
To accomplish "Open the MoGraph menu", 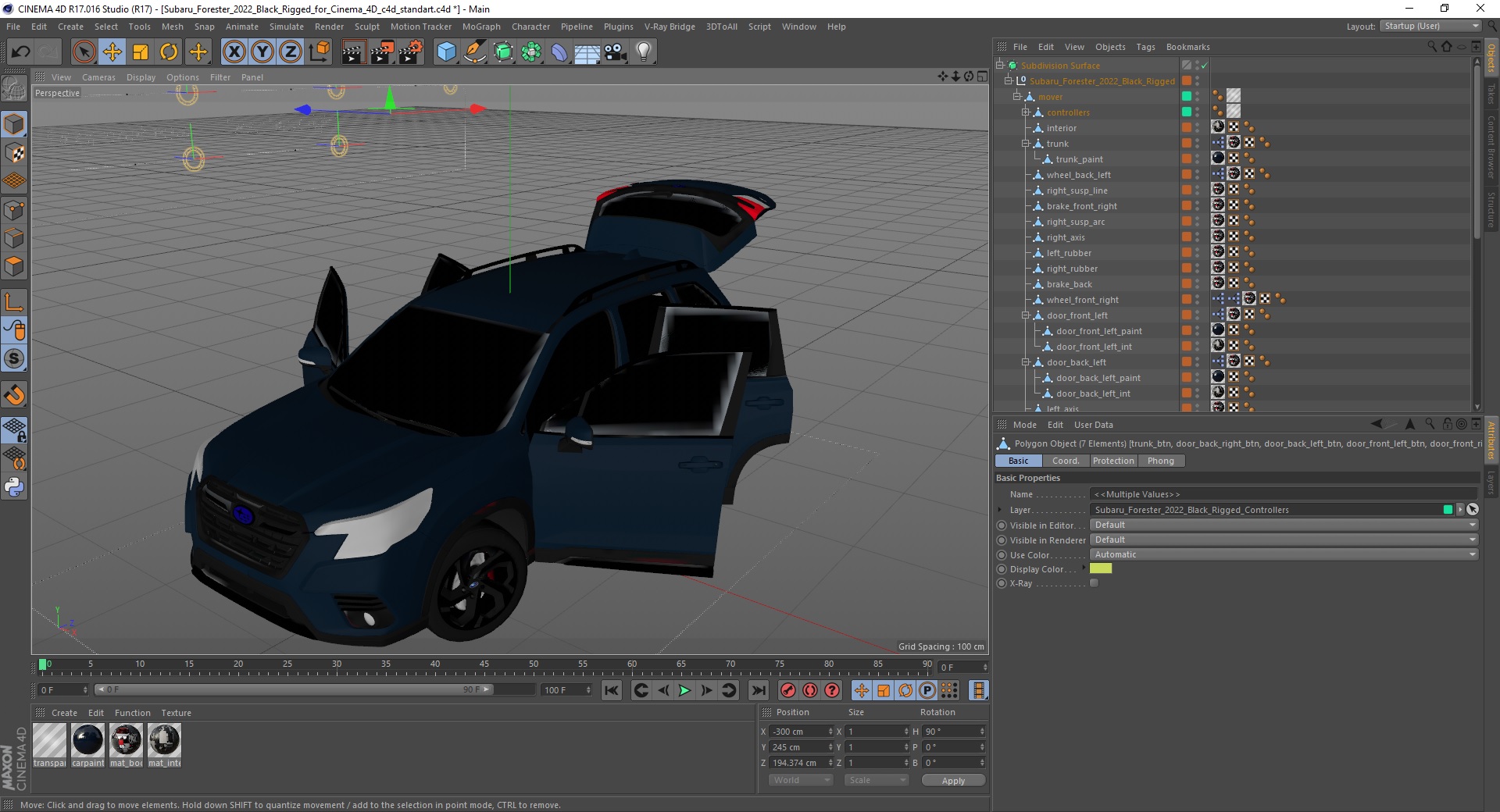I will point(481,27).
